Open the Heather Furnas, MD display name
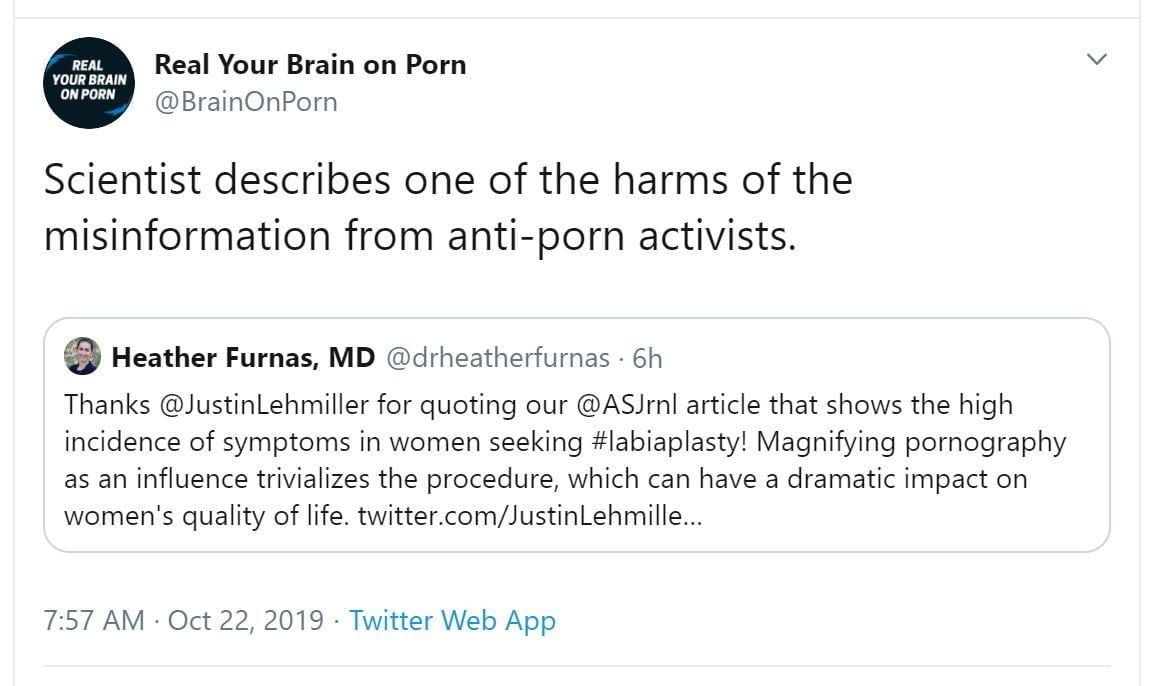Screen dimensions: 1155x686 (x=243, y=357)
